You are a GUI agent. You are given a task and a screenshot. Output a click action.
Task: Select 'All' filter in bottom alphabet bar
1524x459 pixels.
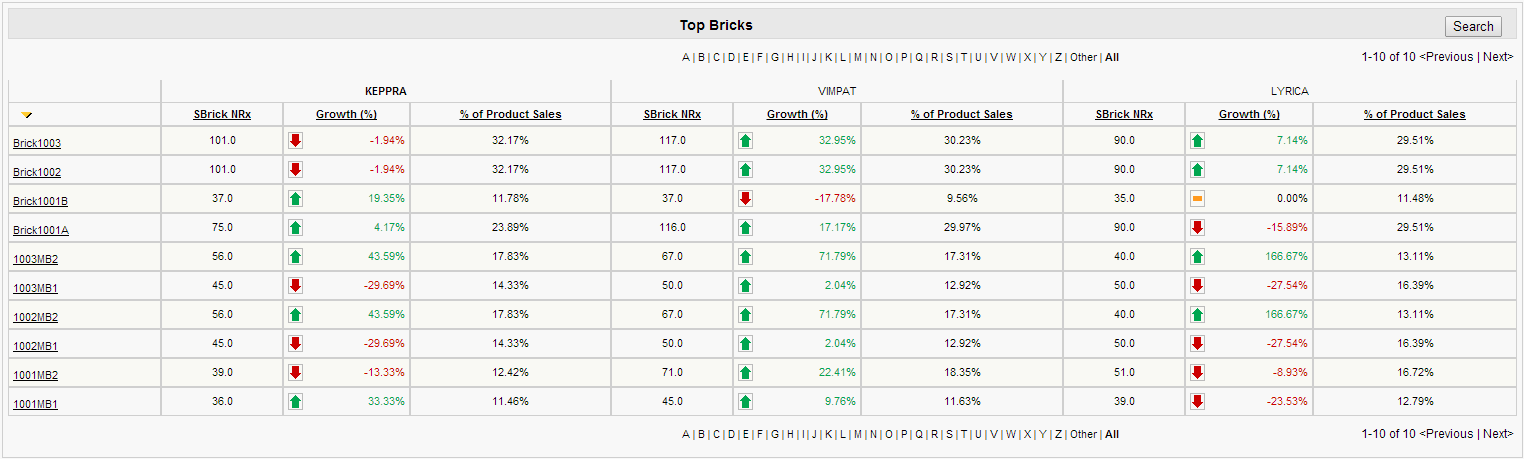(1112, 435)
